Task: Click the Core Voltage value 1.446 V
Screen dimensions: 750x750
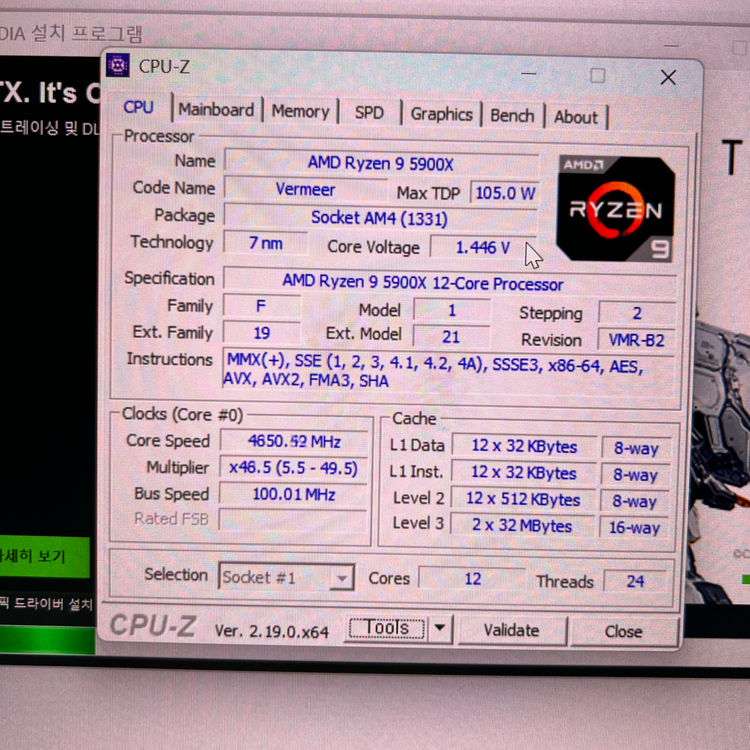Action: (x=483, y=247)
